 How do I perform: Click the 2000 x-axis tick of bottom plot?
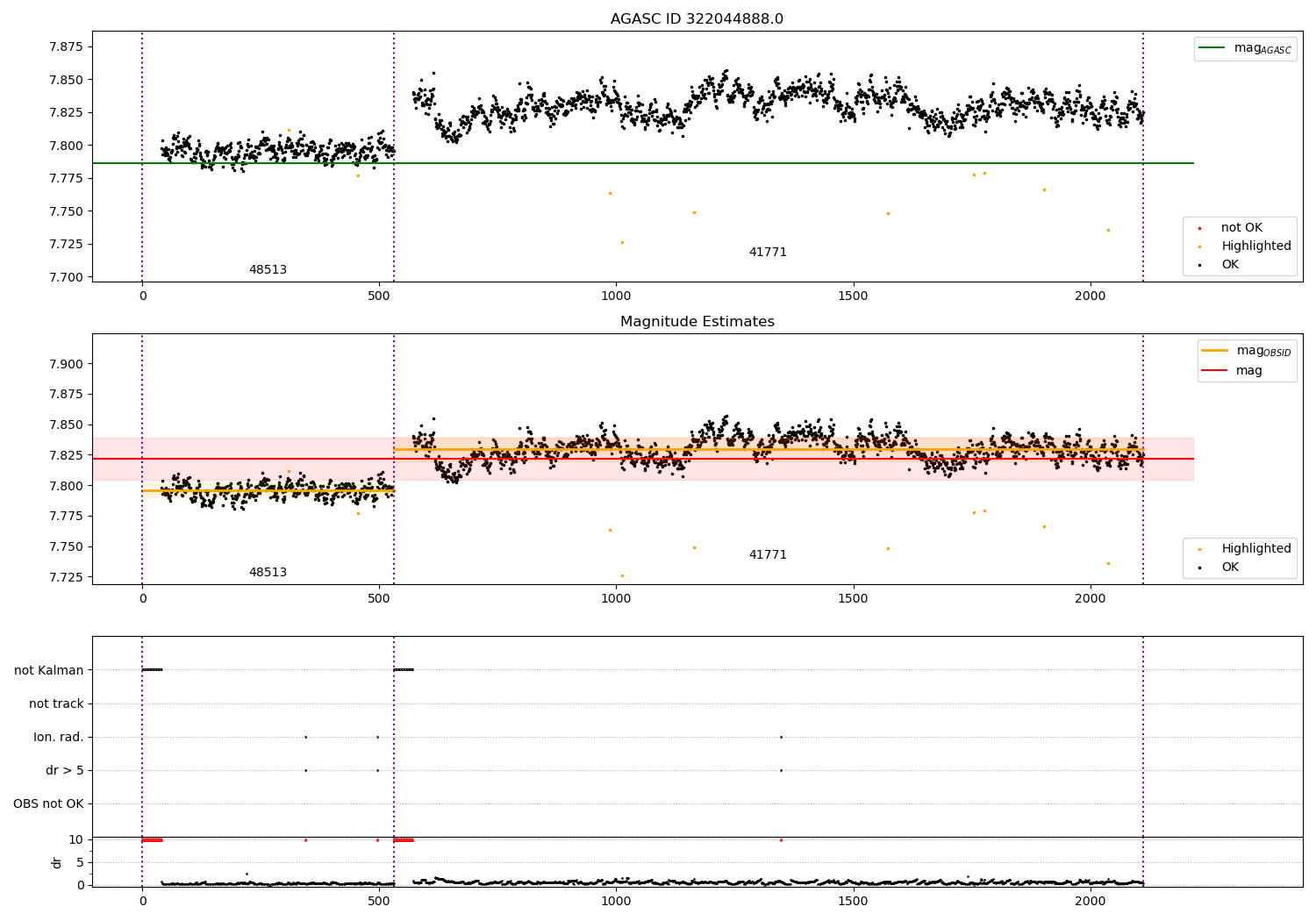point(1091,902)
